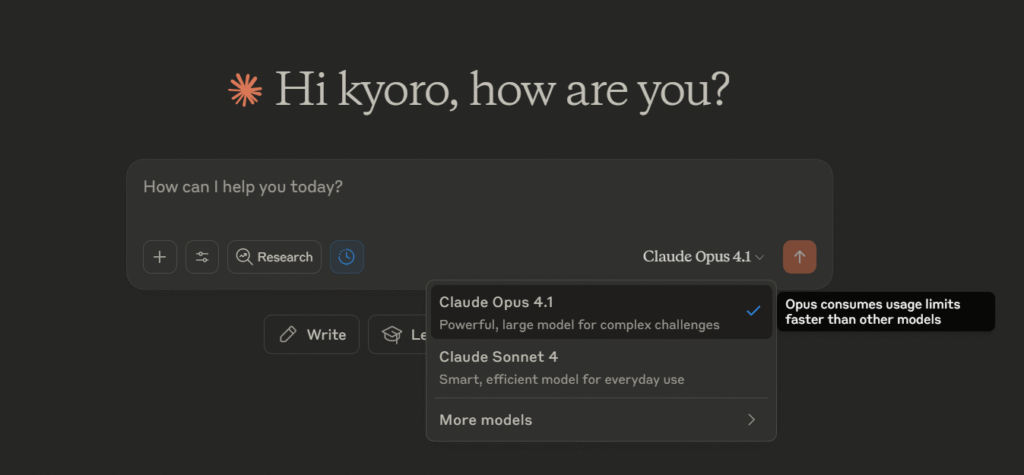The height and width of the screenshot is (475, 1024).
Task: Click 'Powerful, large model for complex challenges' description
Action: pos(579,324)
